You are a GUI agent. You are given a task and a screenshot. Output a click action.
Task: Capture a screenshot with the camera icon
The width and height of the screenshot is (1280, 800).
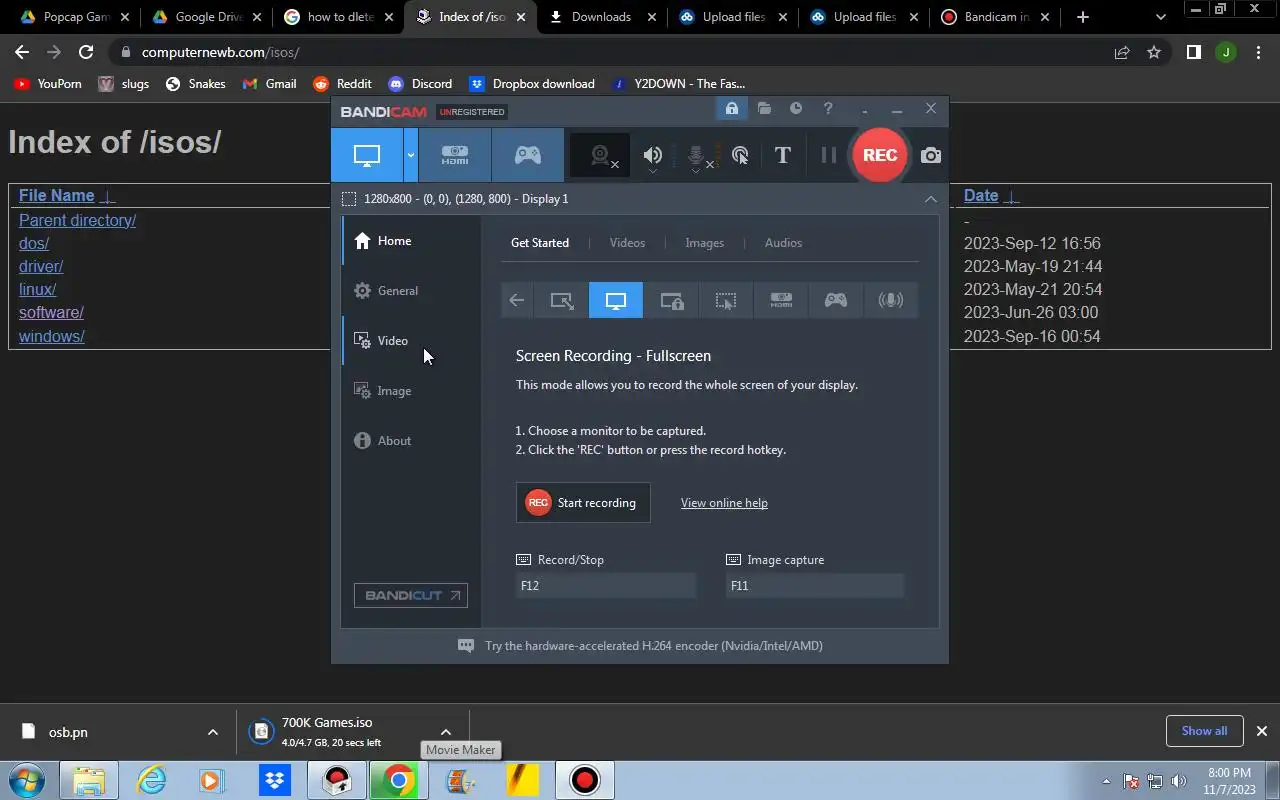(931, 155)
